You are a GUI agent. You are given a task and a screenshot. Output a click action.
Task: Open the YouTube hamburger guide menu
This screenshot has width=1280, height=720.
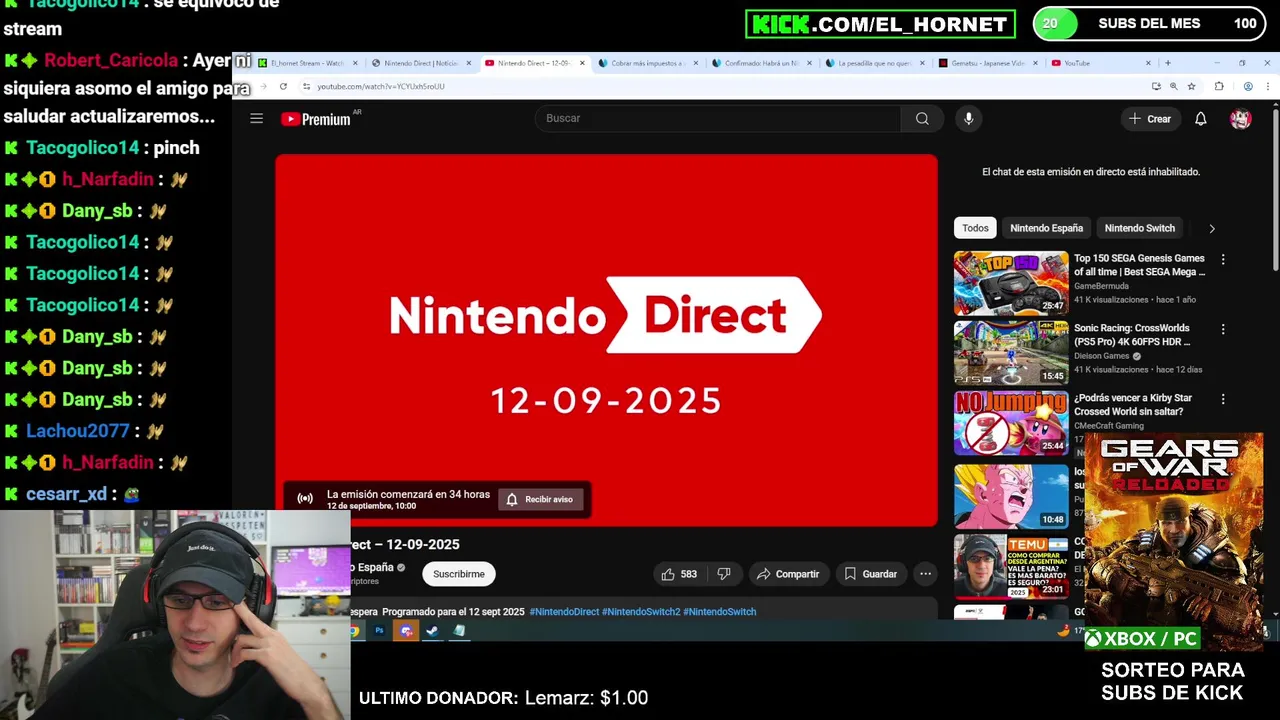coord(256,119)
